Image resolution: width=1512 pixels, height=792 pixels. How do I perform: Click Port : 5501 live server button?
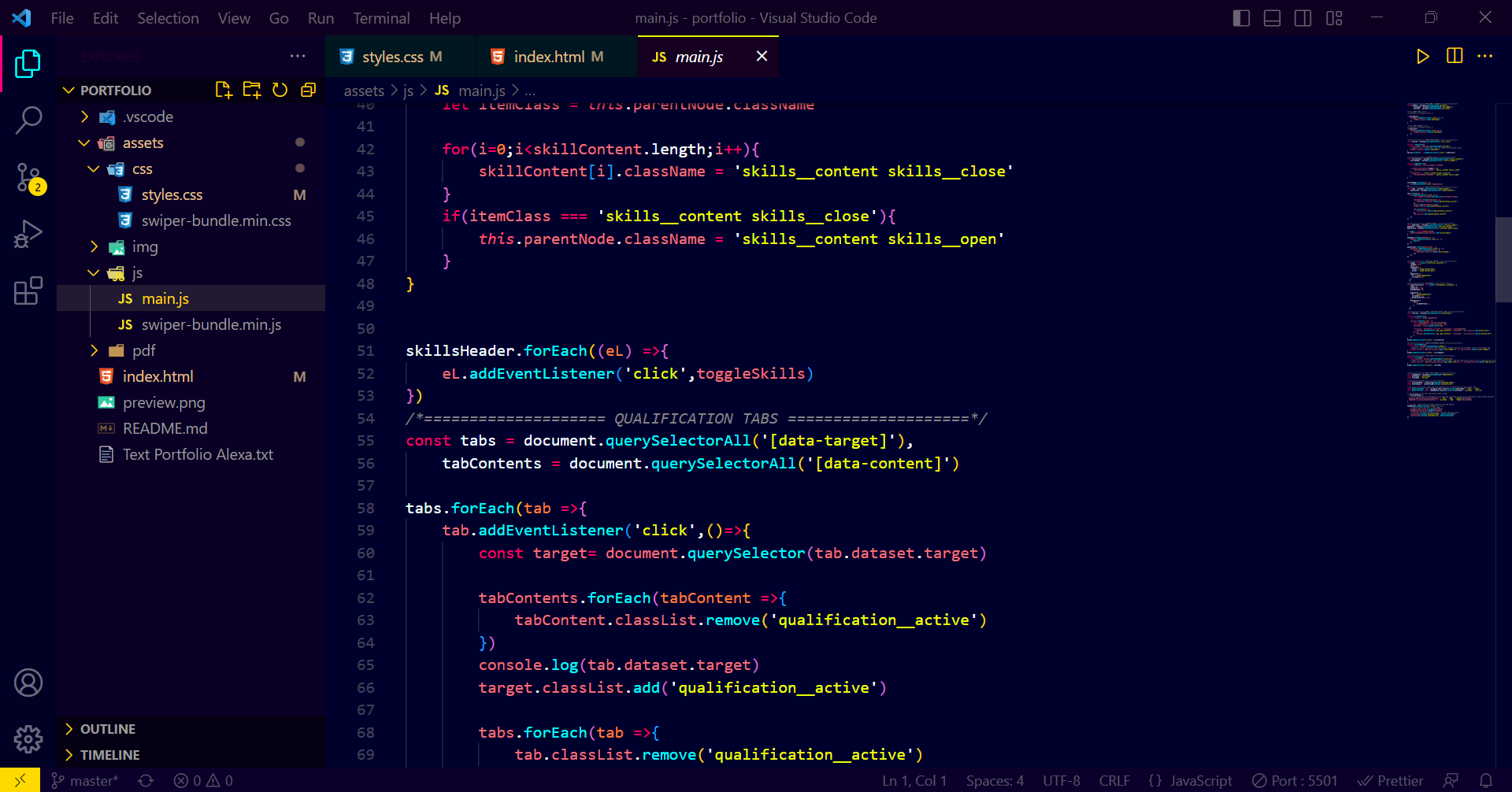click(x=1295, y=780)
